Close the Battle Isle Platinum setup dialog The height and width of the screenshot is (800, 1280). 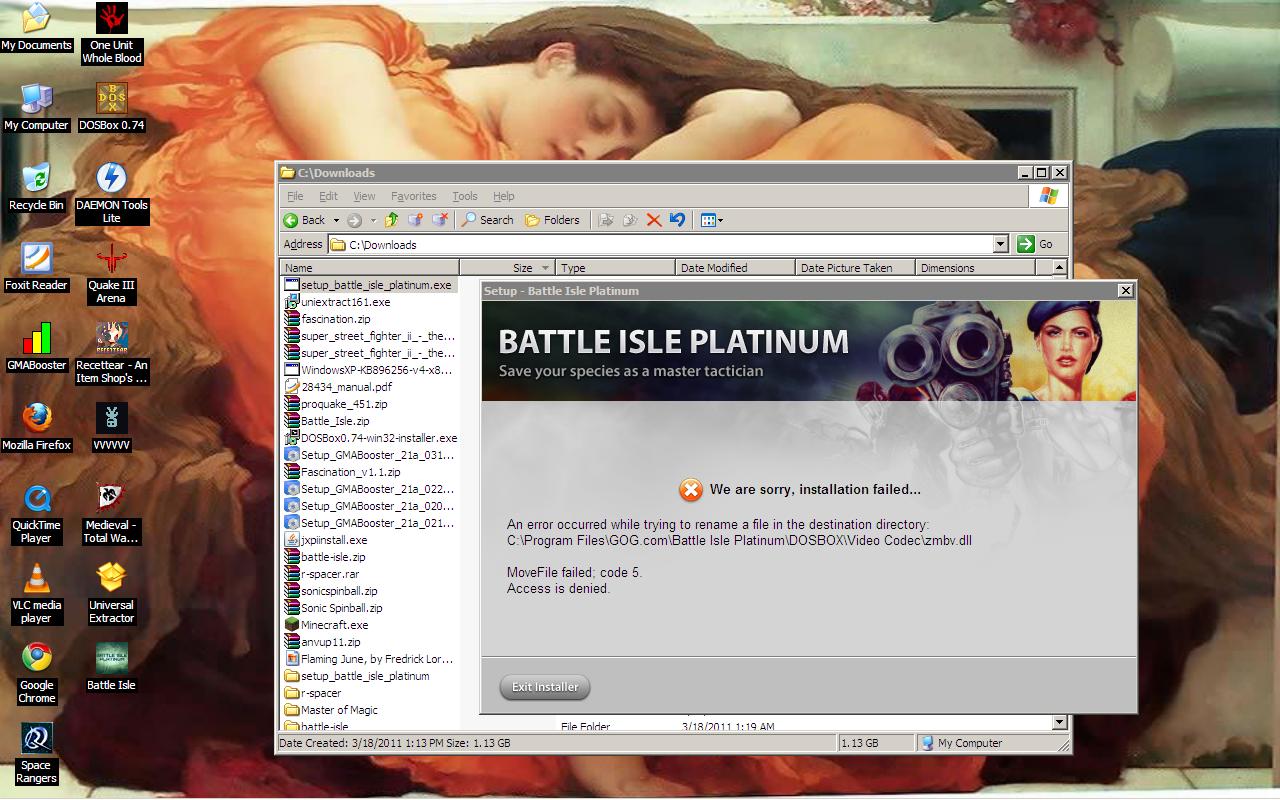(x=1125, y=291)
